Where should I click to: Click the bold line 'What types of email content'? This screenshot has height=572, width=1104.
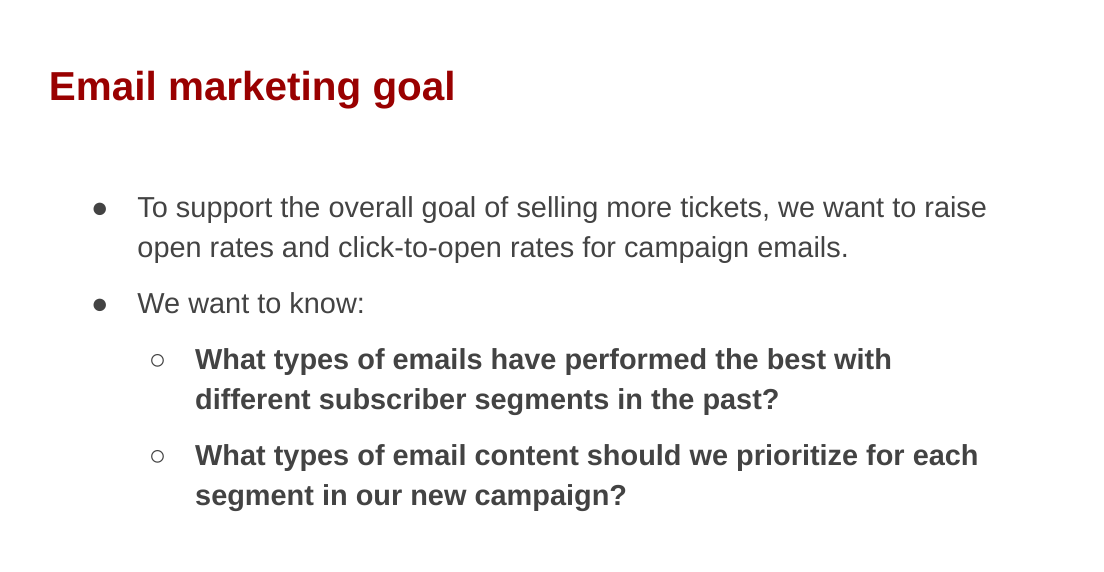pos(586,455)
